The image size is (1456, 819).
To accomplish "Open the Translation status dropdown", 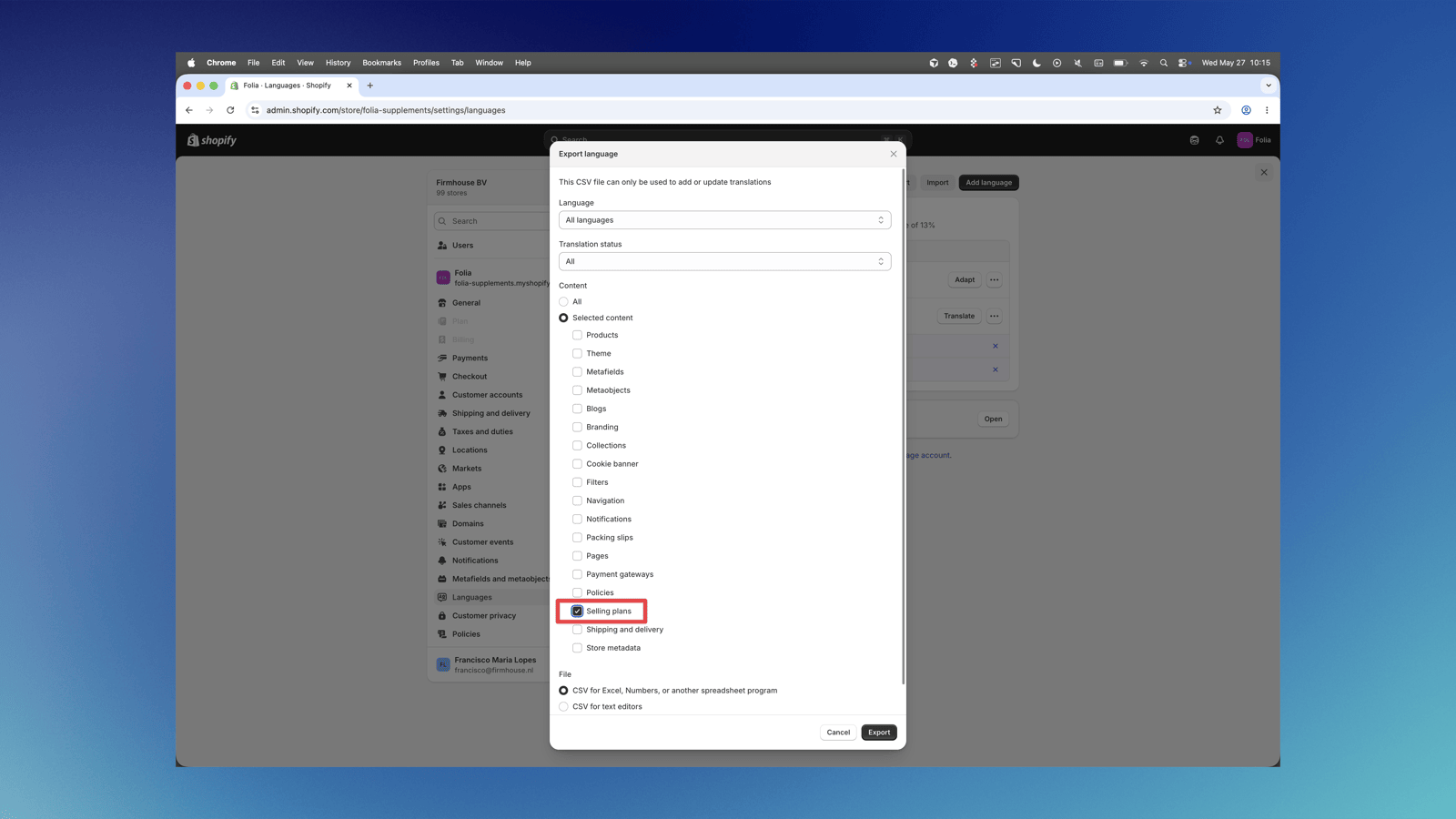I will coord(724,261).
